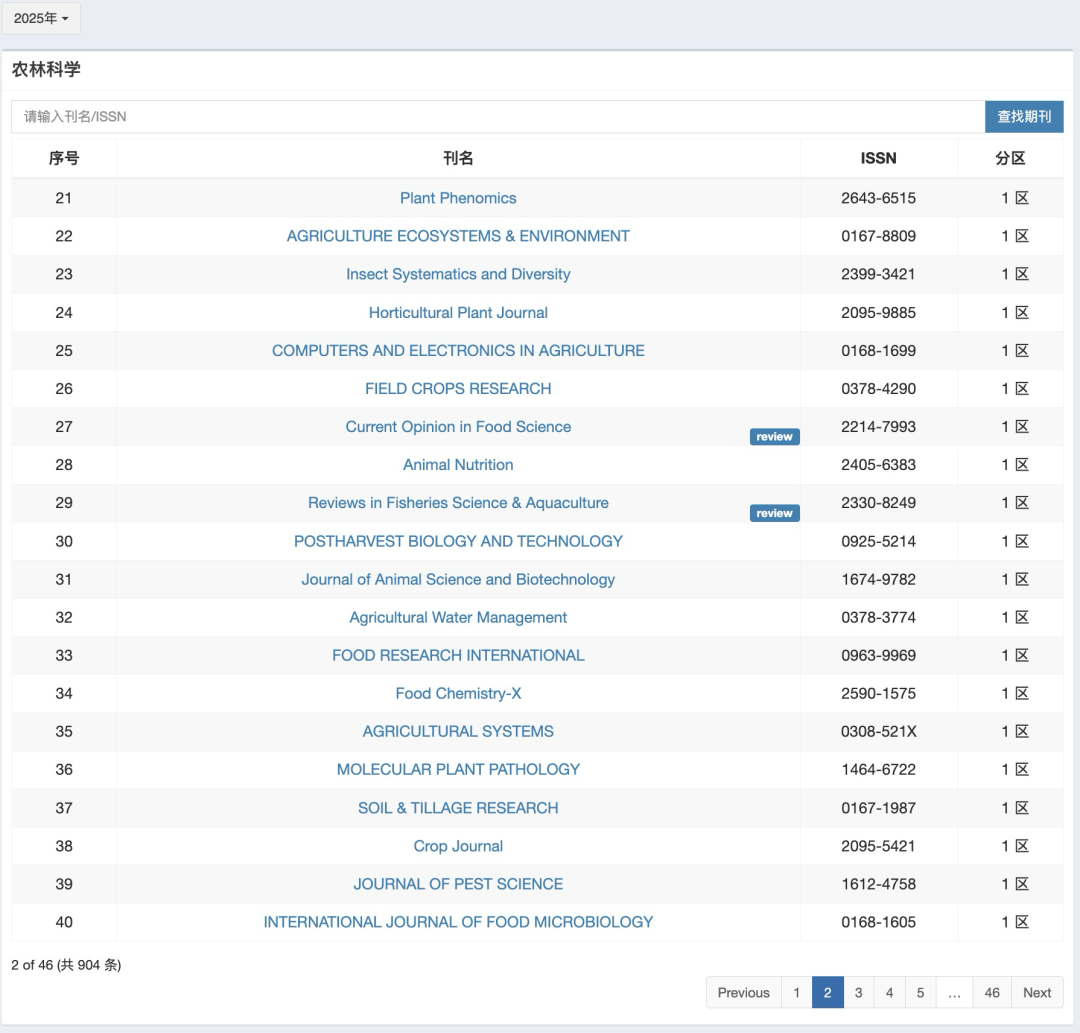Select ISSN 0378-4290 cell
The height and width of the screenshot is (1033, 1080).
click(x=878, y=388)
